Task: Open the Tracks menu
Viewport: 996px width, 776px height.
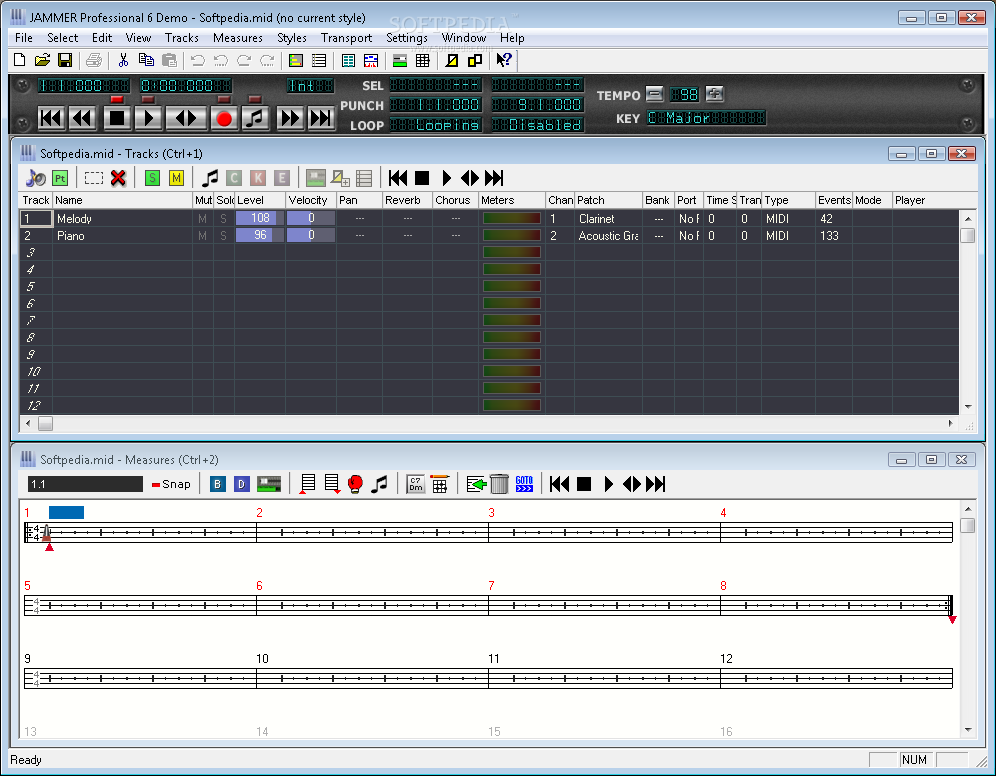Action: (x=182, y=38)
